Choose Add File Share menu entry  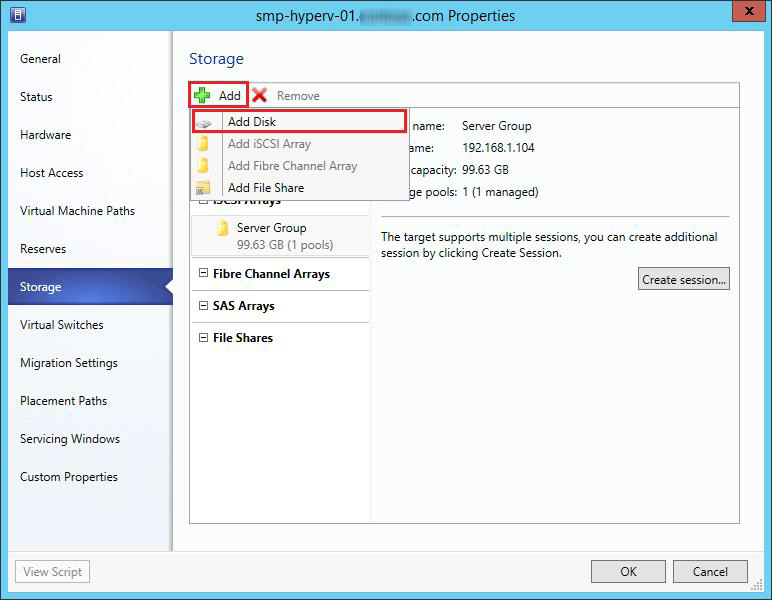[x=266, y=188]
